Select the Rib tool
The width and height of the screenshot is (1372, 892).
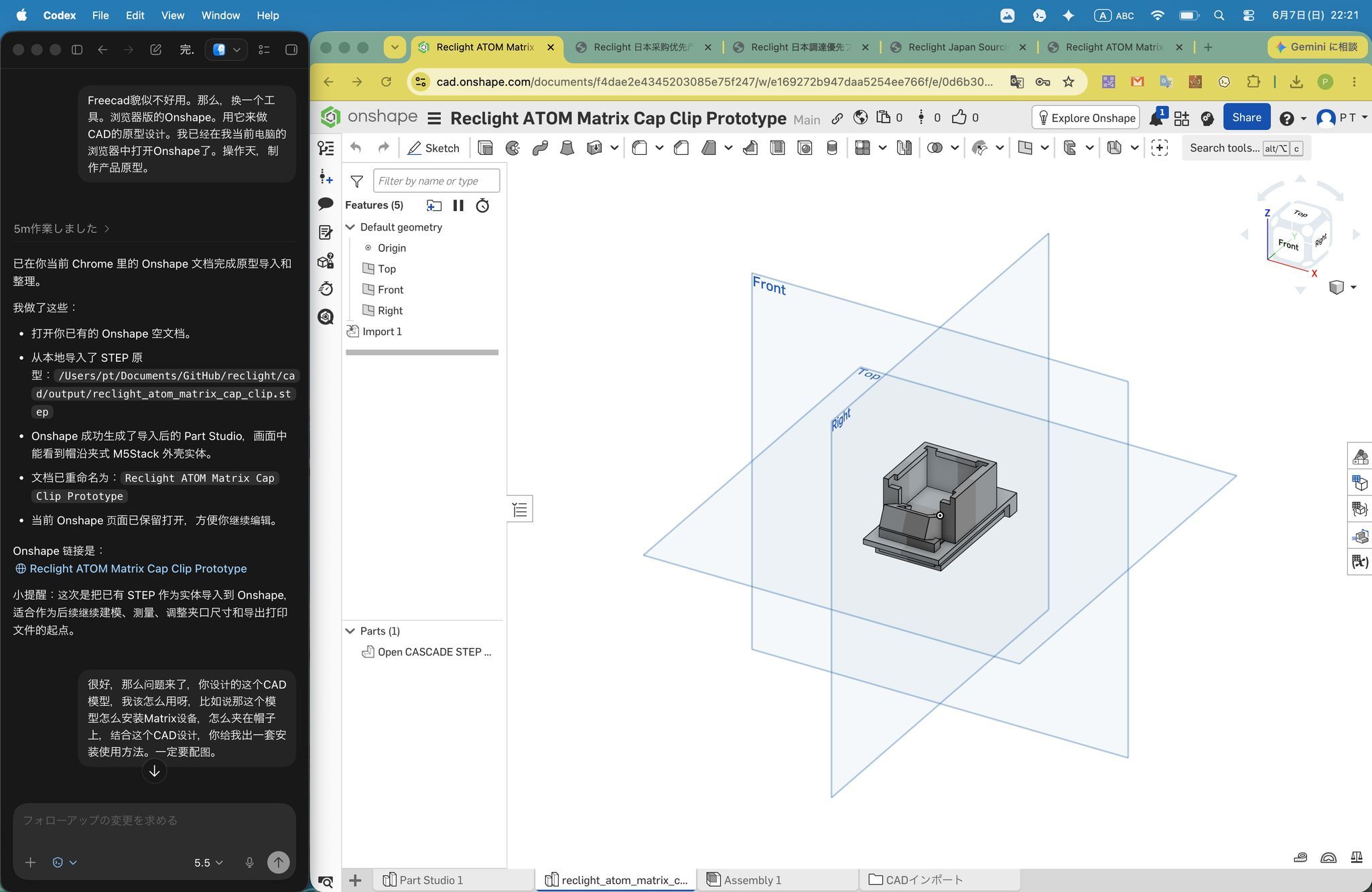point(750,148)
